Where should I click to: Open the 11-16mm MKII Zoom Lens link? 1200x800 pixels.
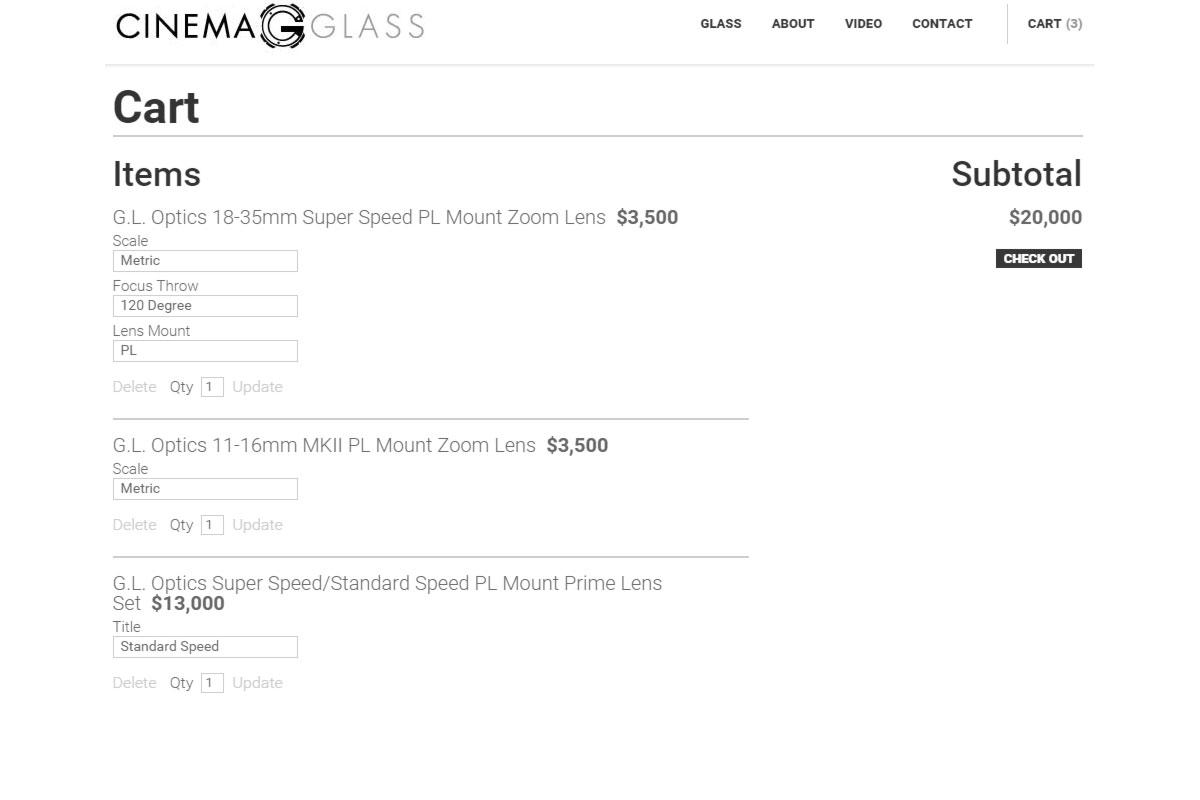pyautogui.click(x=324, y=446)
